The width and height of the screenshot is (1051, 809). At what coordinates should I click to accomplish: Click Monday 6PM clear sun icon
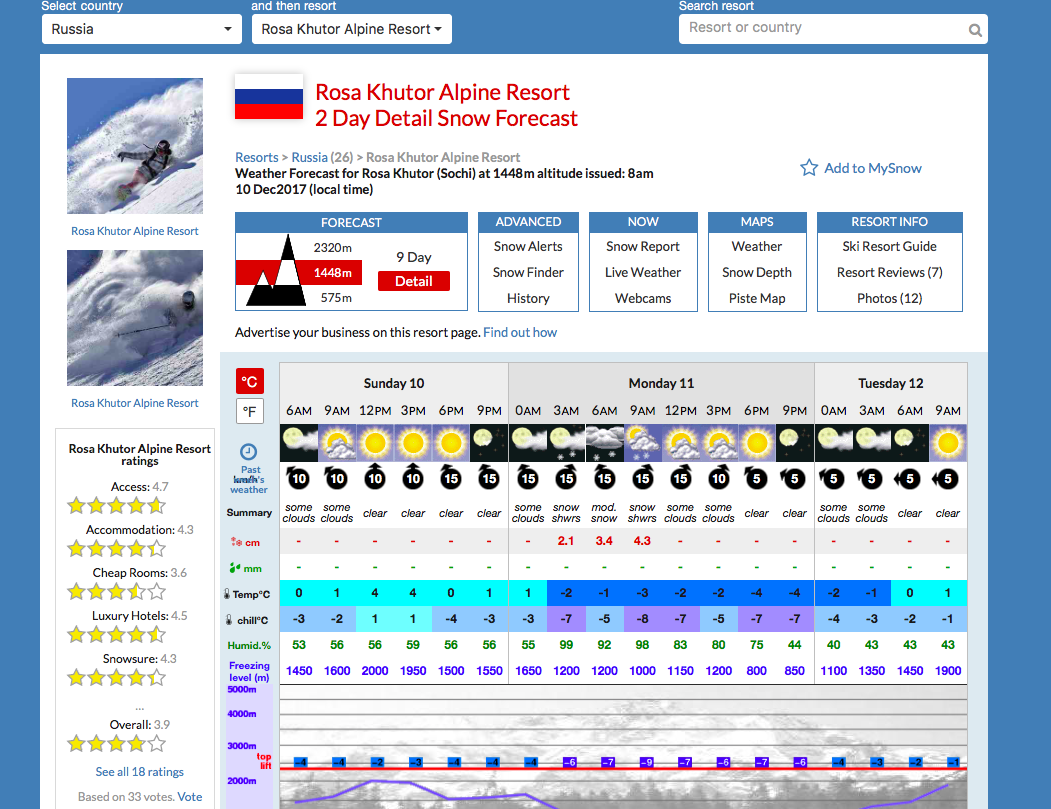click(757, 442)
